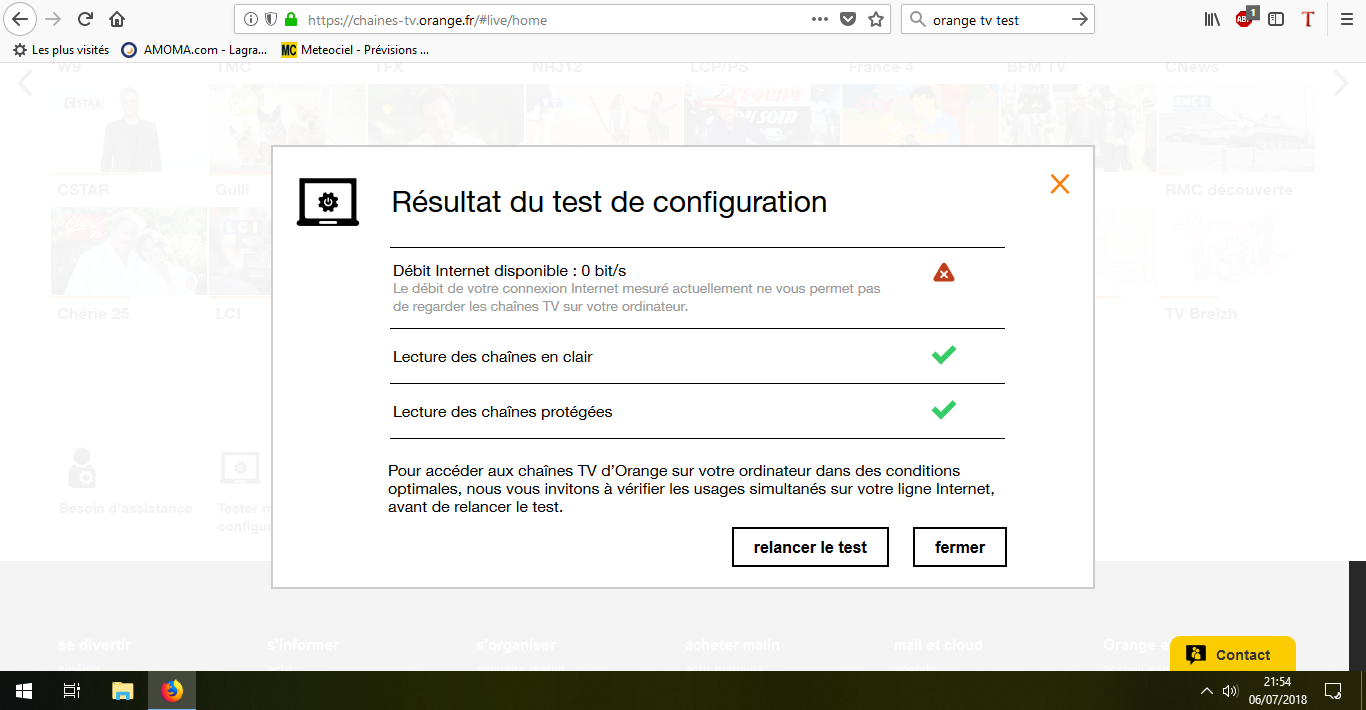Open the 'Les plus visités' bookmarks folder
The height and width of the screenshot is (710, 1366).
point(71,49)
